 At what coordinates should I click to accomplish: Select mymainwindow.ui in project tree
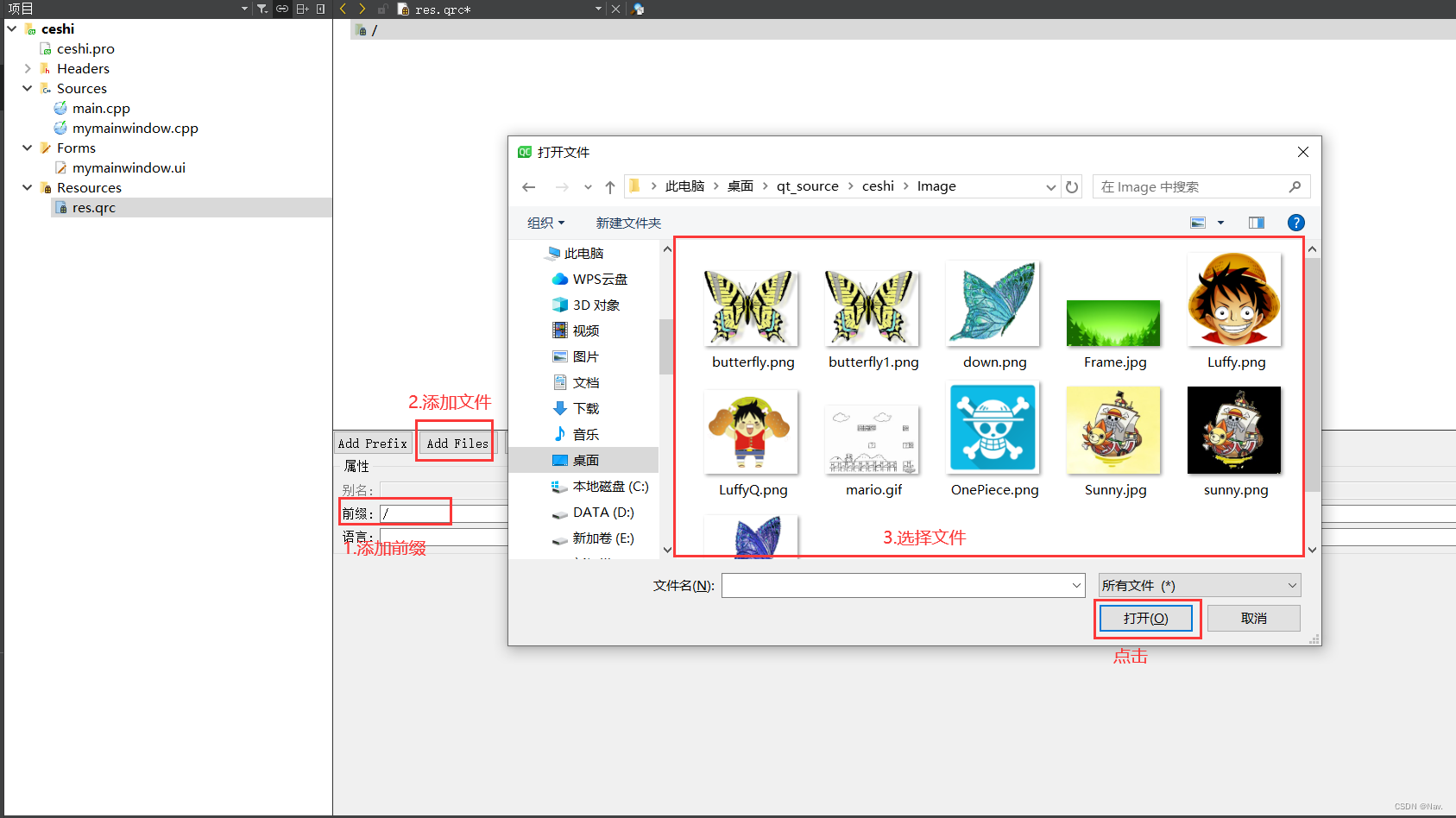(129, 167)
